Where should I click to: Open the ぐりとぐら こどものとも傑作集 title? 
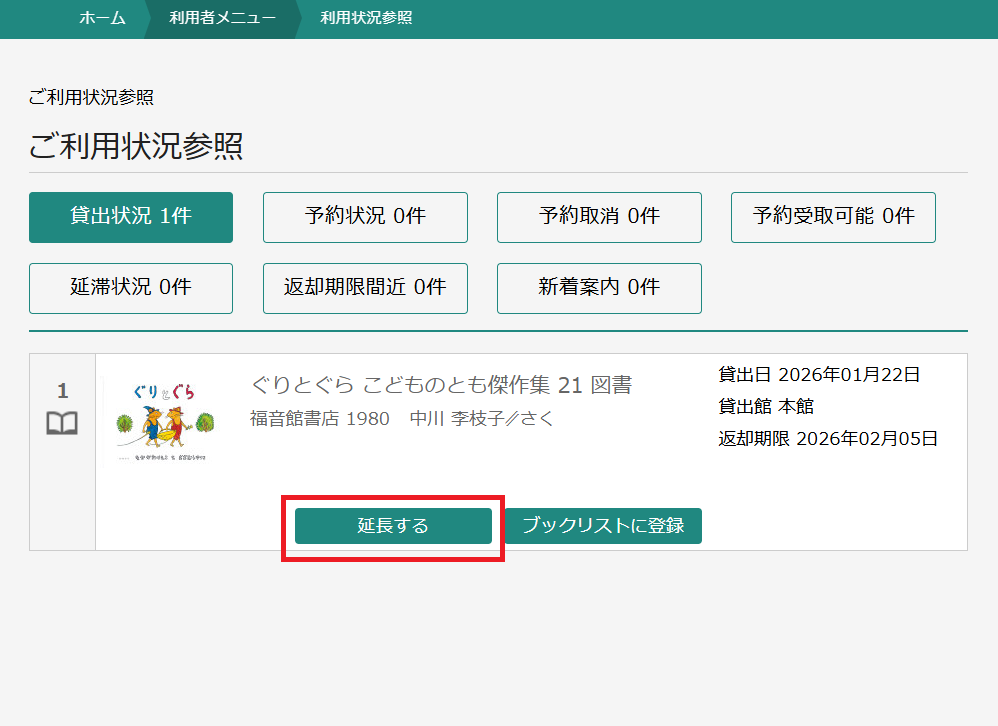[x=440, y=385]
